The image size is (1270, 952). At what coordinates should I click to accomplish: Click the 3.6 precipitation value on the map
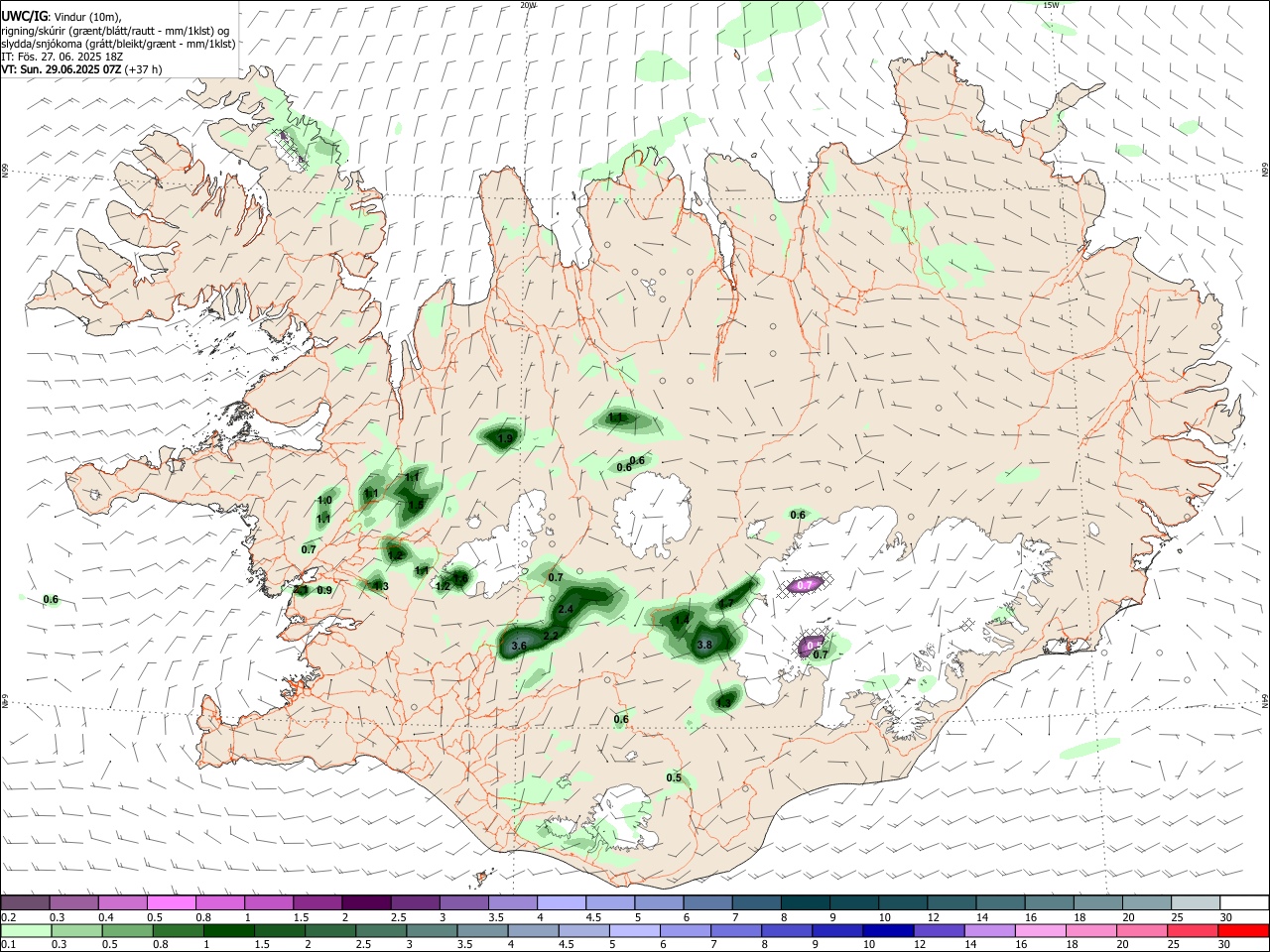point(518,646)
